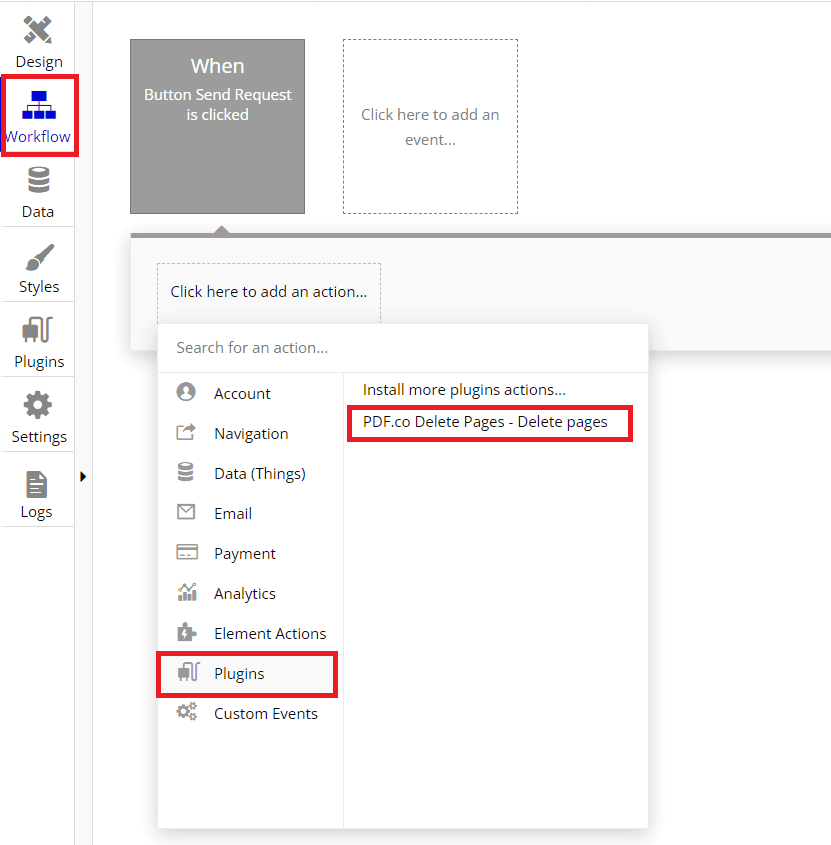Choose Data (Things) action category
The width and height of the screenshot is (831, 845).
(x=259, y=474)
